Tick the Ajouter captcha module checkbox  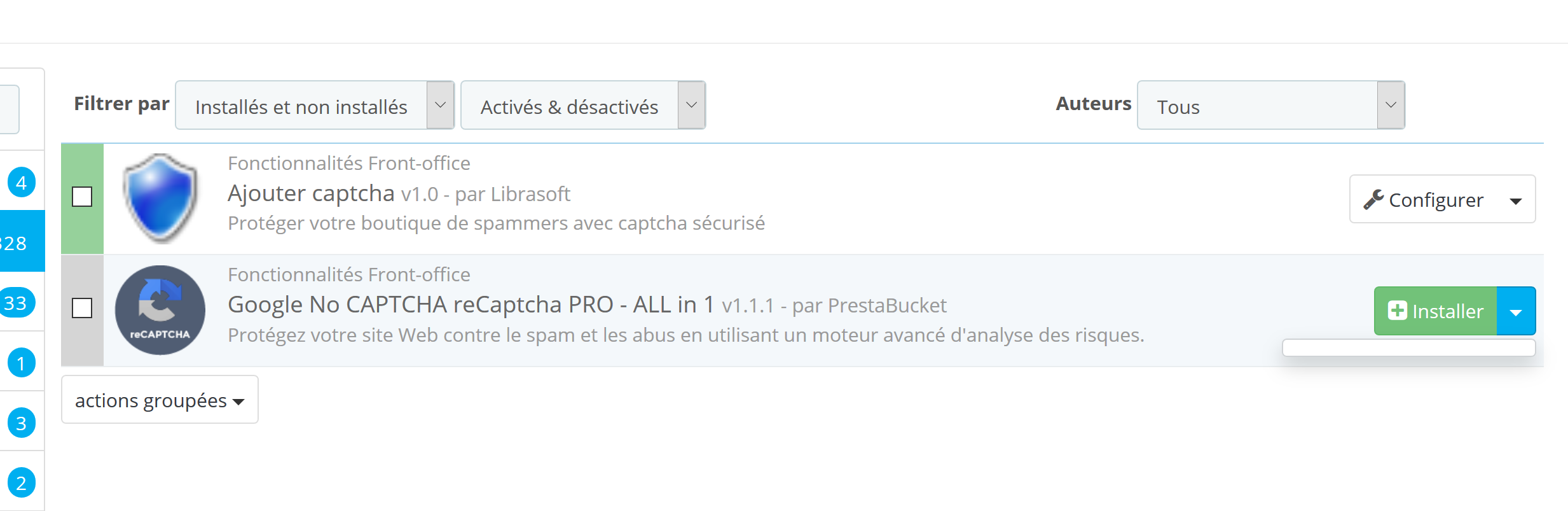click(x=82, y=197)
